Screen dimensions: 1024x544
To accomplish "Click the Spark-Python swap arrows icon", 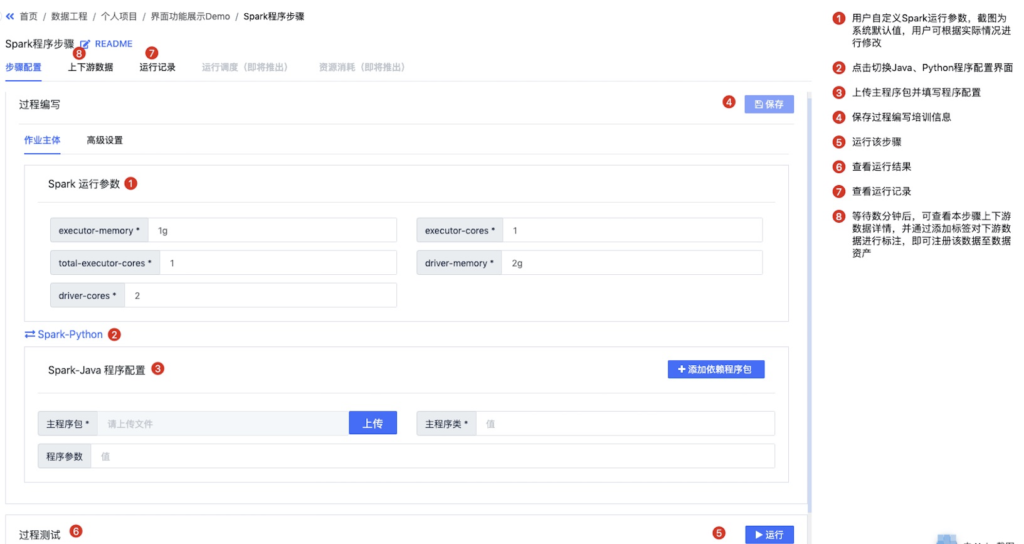I will 30,334.
